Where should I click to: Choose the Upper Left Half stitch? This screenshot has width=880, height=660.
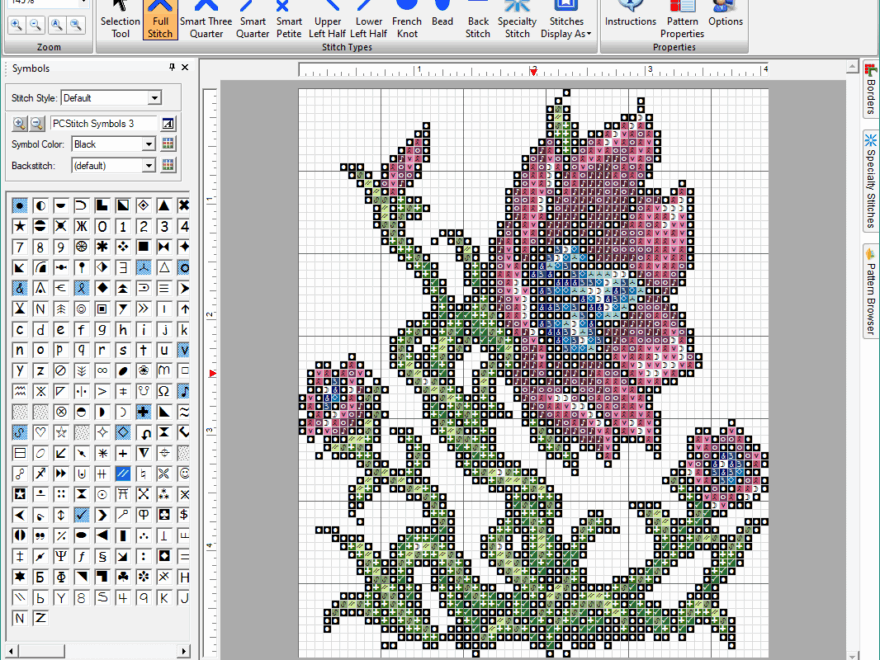pos(327,20)
